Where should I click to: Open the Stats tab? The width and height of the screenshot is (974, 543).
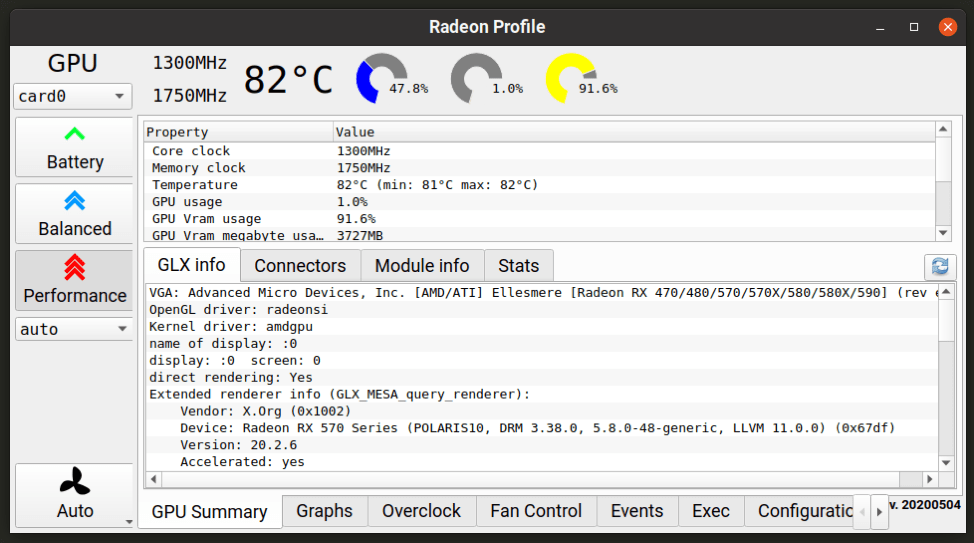pos(519,266)
